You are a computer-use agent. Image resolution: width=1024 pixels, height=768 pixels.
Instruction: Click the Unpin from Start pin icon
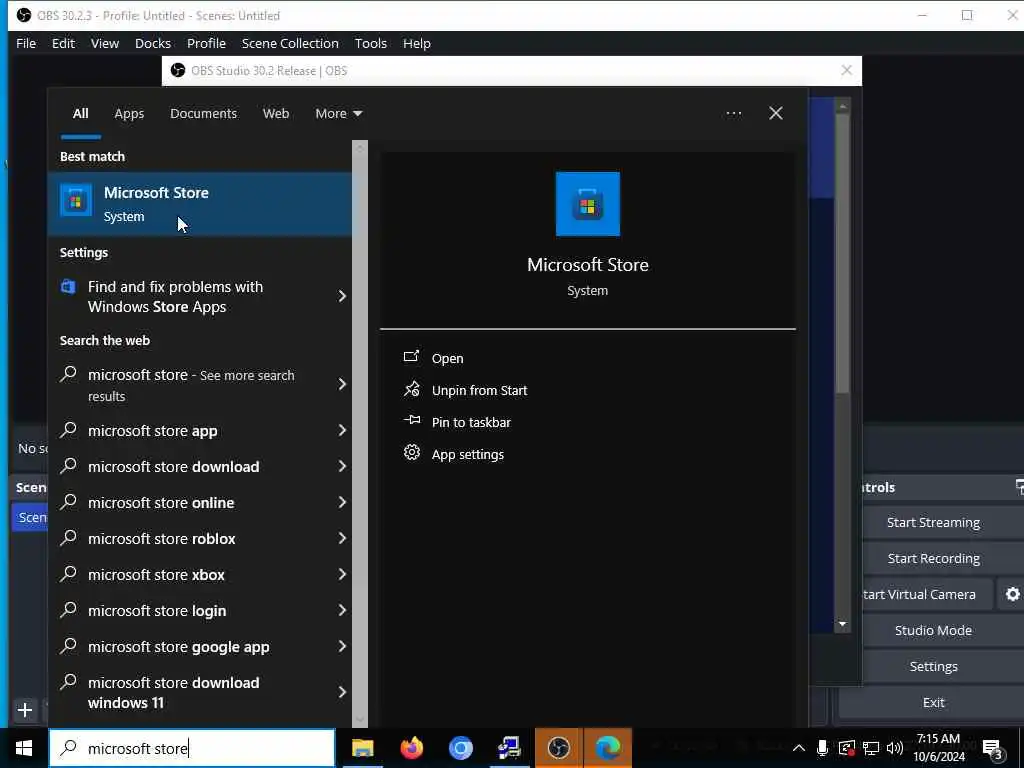coord(411,389)
